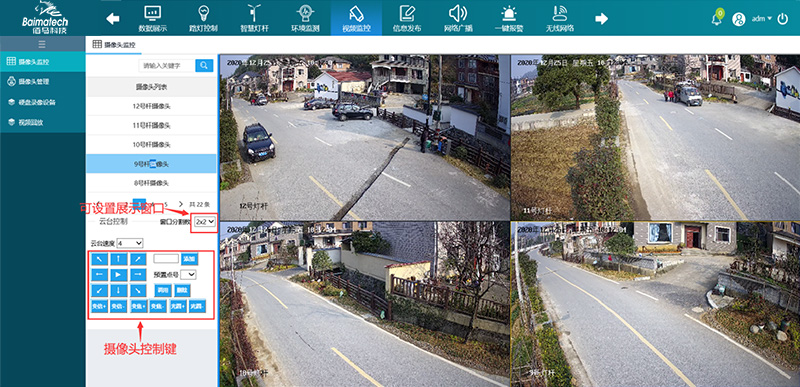Screen dimensions: 800x387
Task: Open the notification bell icon
Action: point(717,18)
